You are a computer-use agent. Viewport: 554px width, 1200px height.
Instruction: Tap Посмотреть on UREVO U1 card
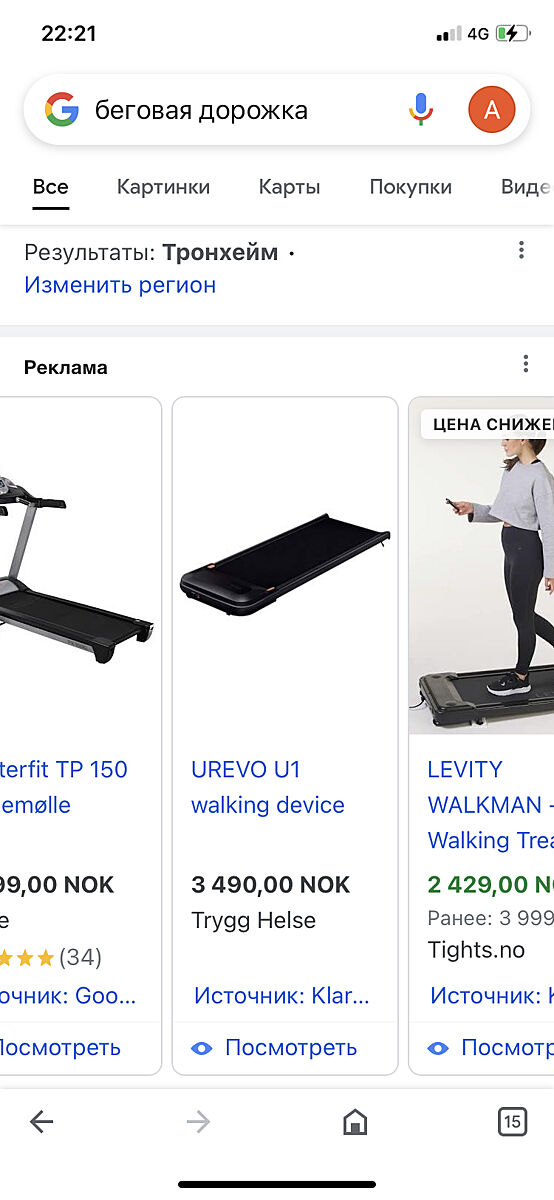tap(291, 1048)
